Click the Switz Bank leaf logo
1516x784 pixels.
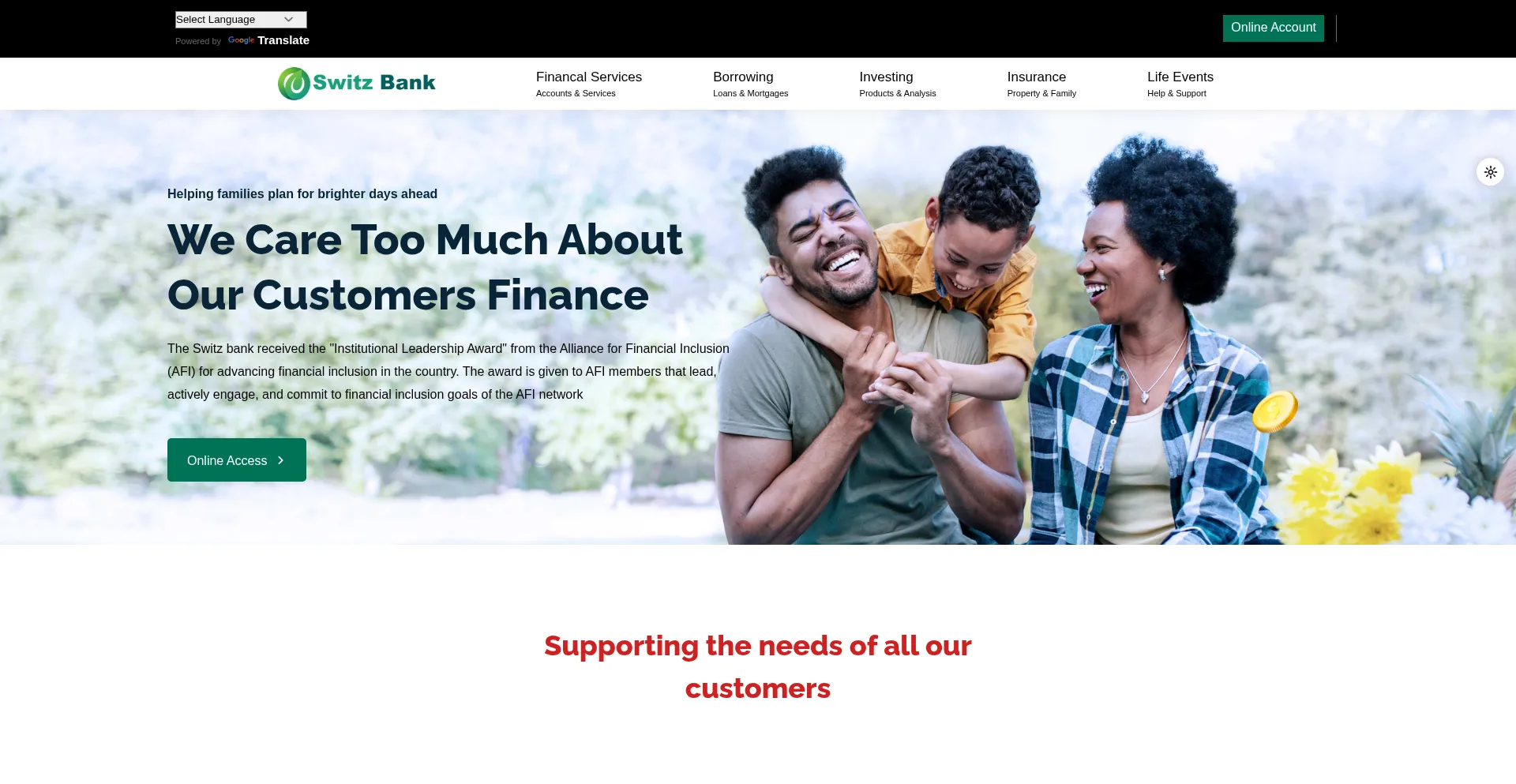pos(294,84)
